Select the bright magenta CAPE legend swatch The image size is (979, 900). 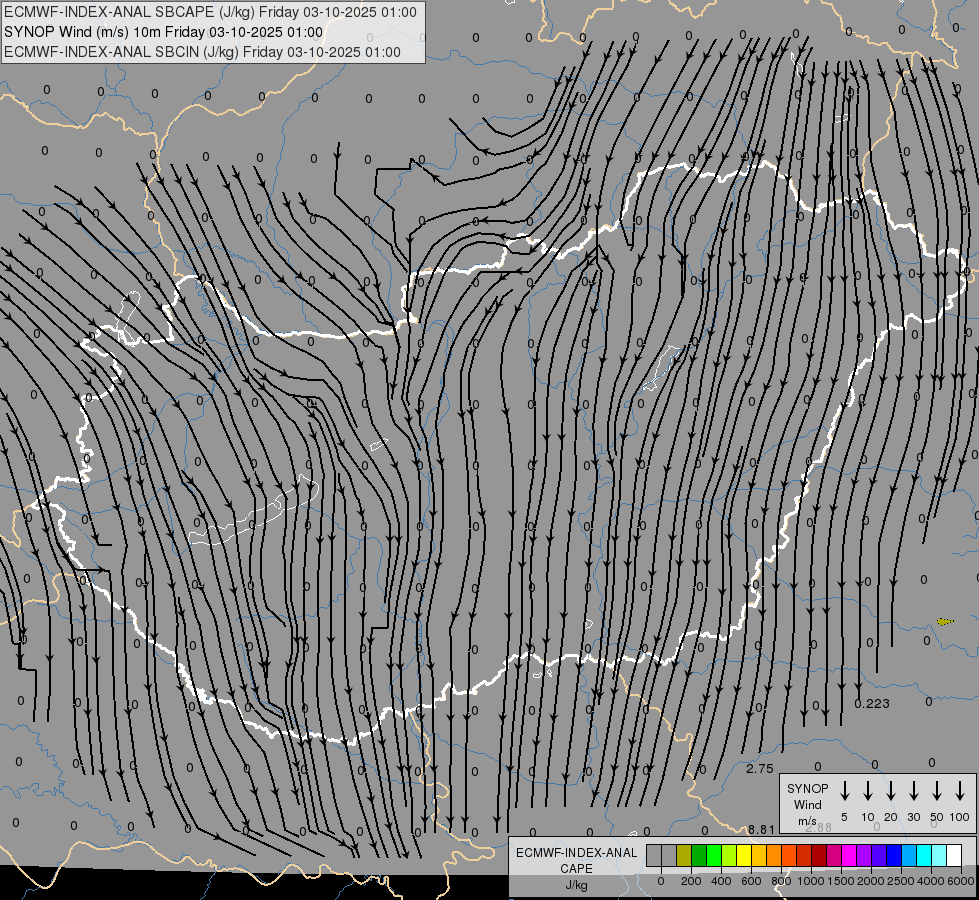849,855
